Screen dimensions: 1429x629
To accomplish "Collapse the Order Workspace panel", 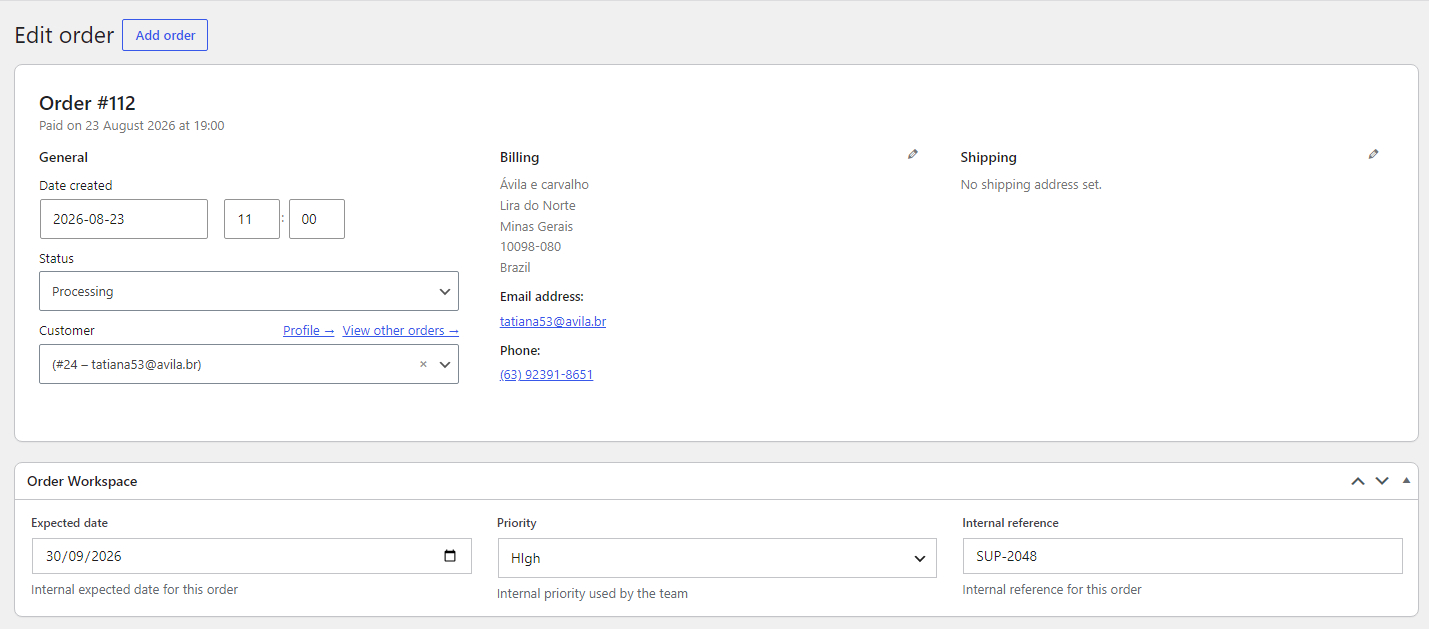I will point(1406,481).
